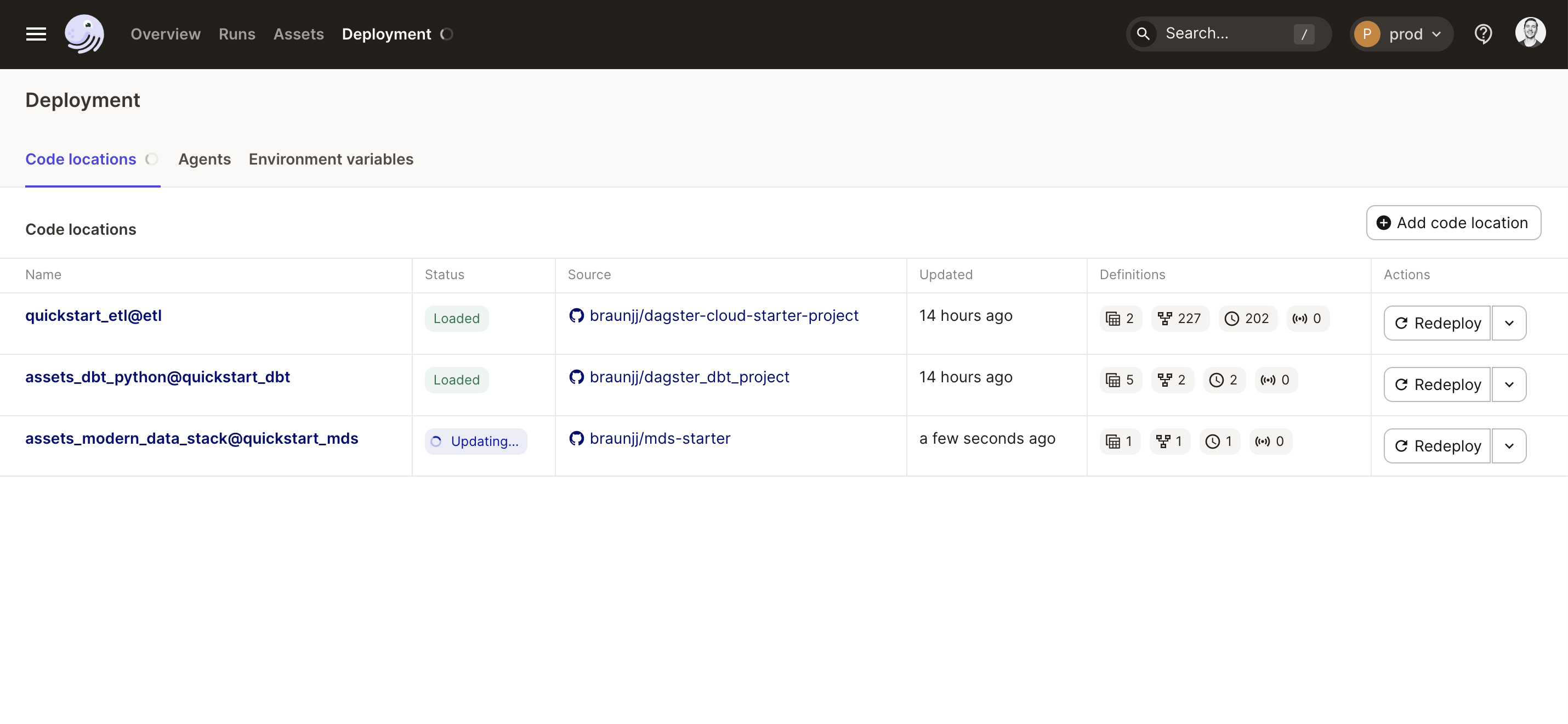Click Loaded status badge for assets_dbt_python
This screenshot has width=1568, height=724.
click(457, 380)
